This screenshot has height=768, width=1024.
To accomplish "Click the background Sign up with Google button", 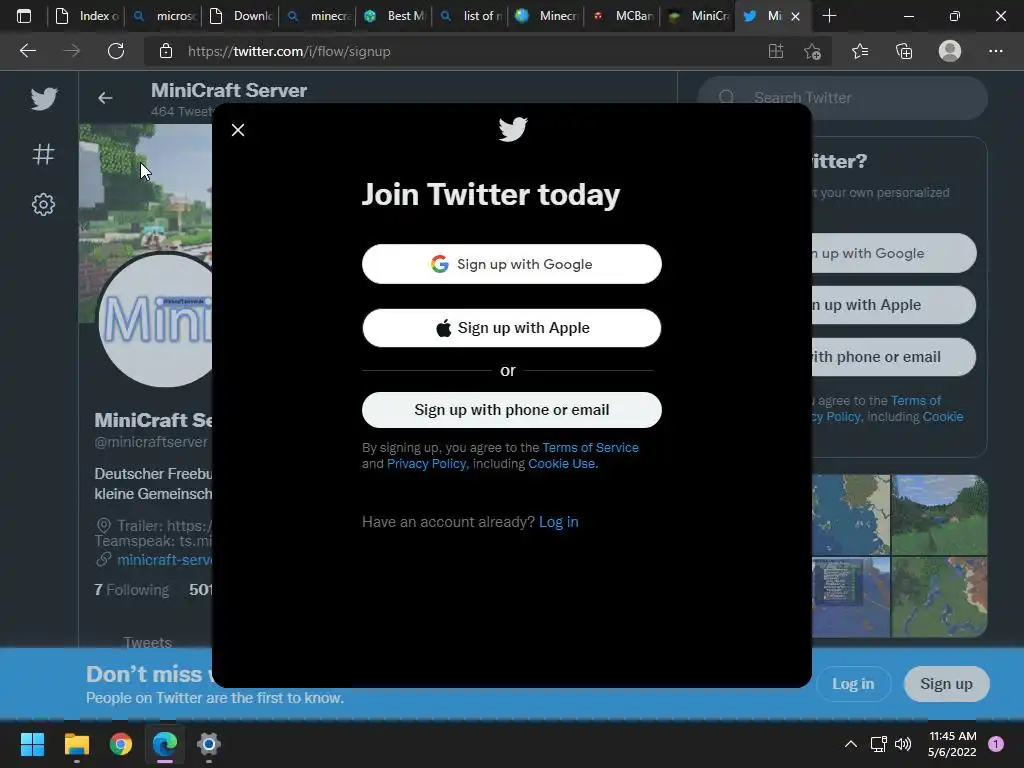I will (894, 253).
